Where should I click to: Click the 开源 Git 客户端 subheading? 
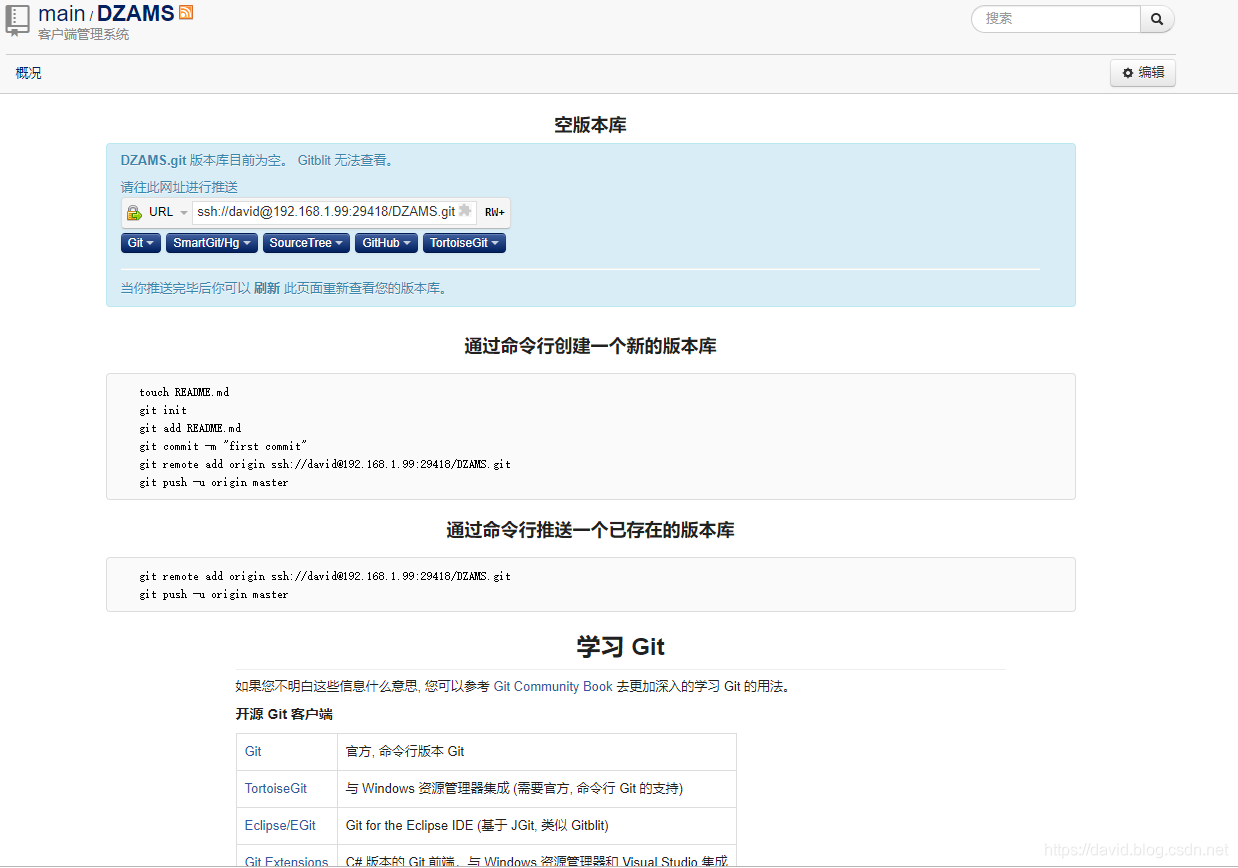click(284, 714)
